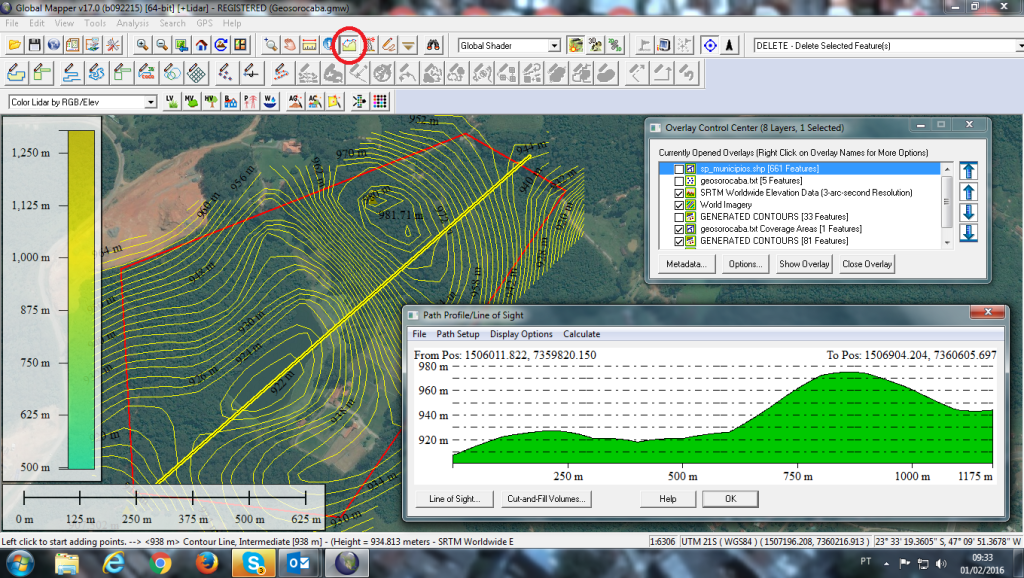
Task: Click the elevation color legend gradient bar
Action: [x=83, y=300]
